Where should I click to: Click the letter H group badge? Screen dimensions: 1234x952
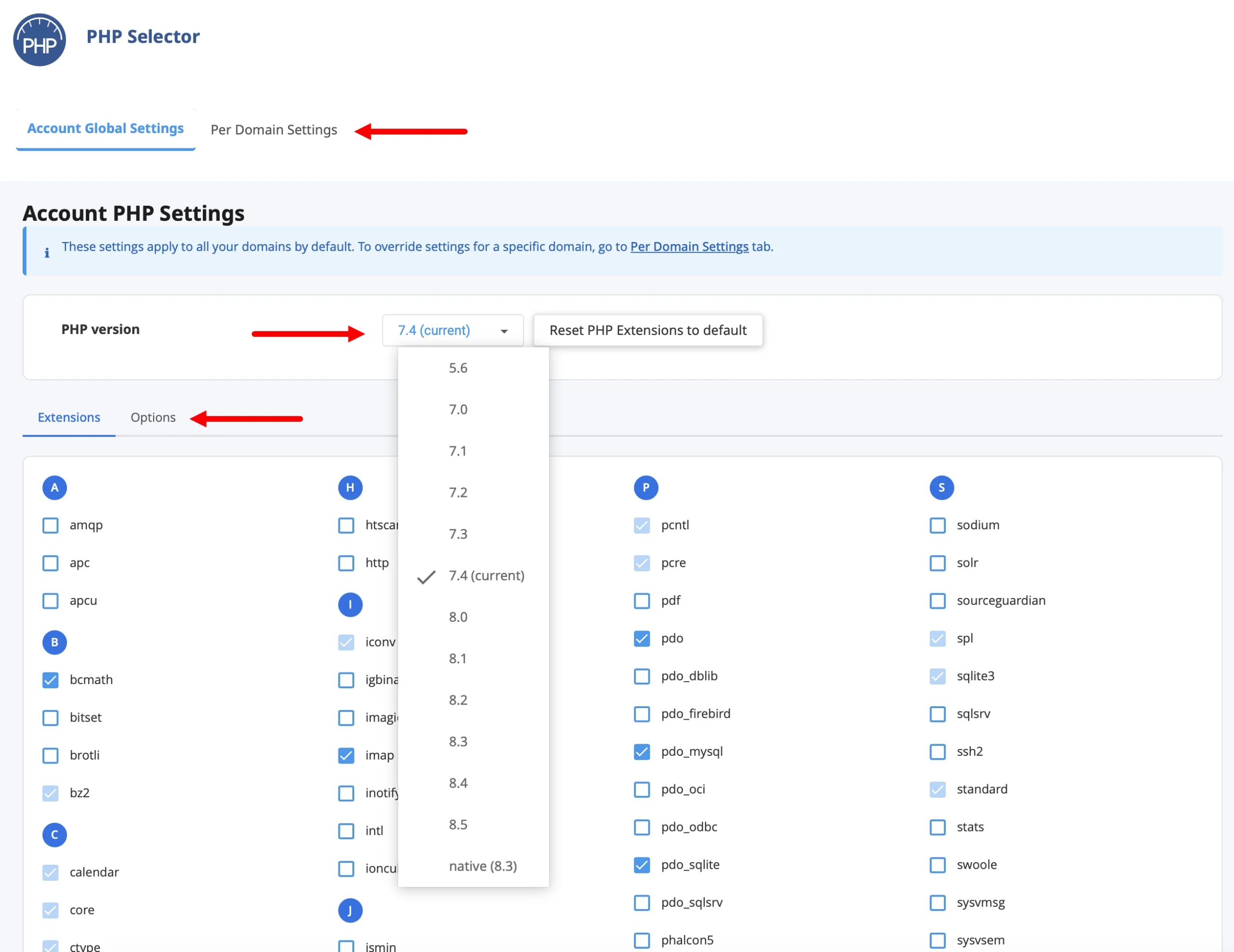point(350,488)
